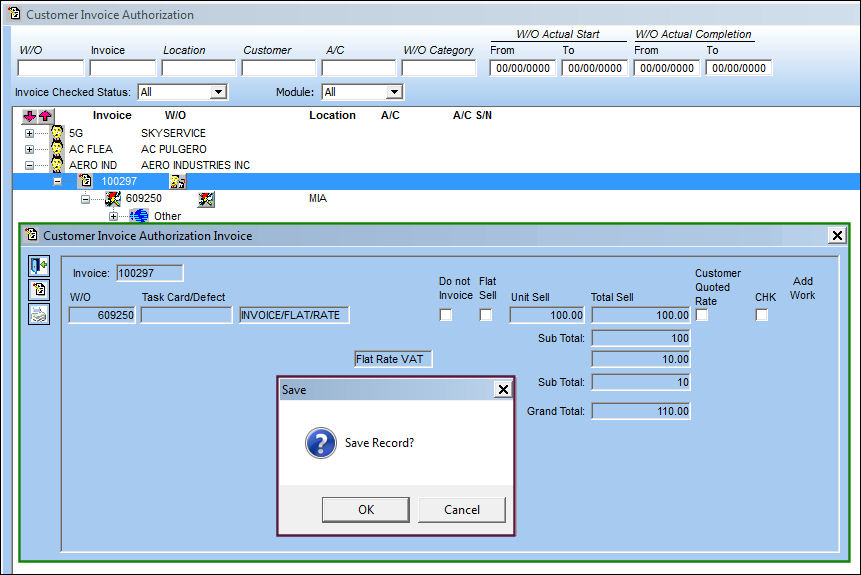Click the W/O column icon in the 609250 row

(206, 199)
